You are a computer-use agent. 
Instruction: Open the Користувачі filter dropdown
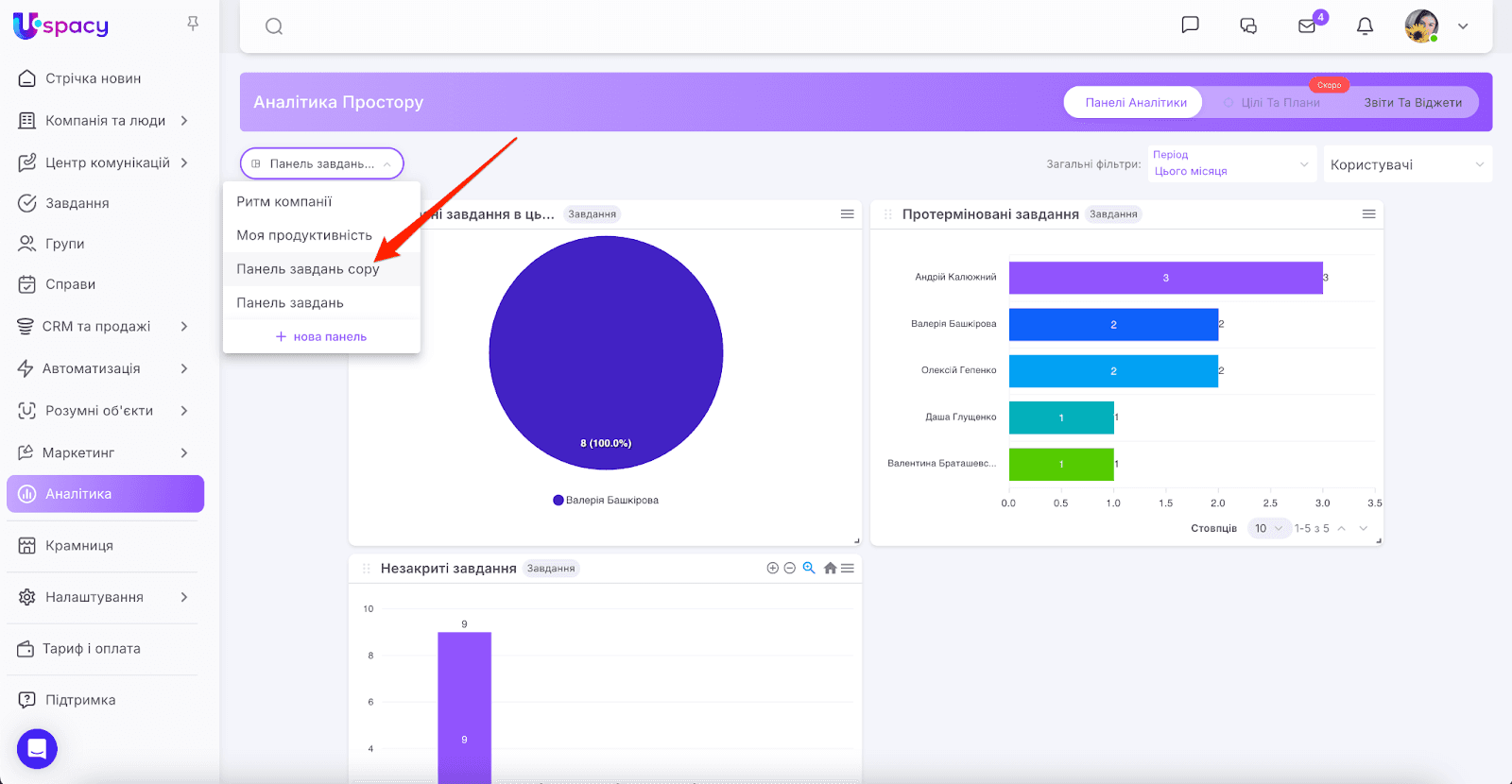click(x=1406, y=164)
